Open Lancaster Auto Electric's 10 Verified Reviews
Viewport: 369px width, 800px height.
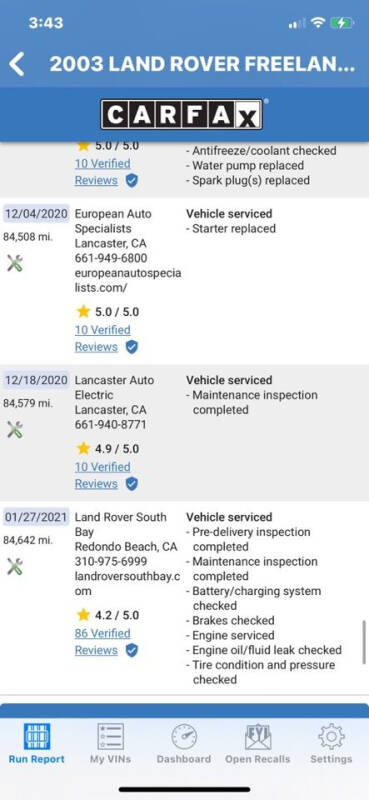(103, 476)
